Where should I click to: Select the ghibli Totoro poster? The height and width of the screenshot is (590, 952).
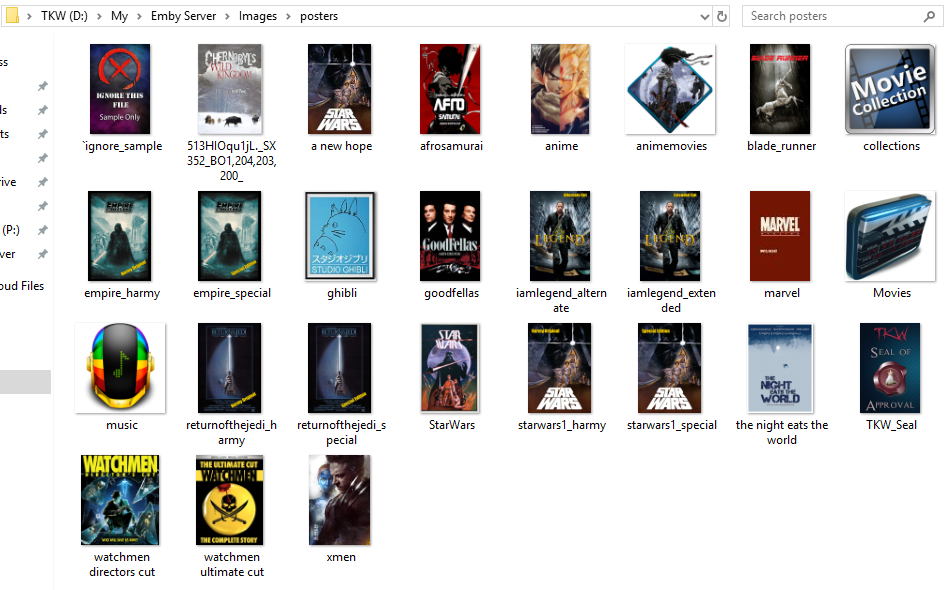point(341,236)
